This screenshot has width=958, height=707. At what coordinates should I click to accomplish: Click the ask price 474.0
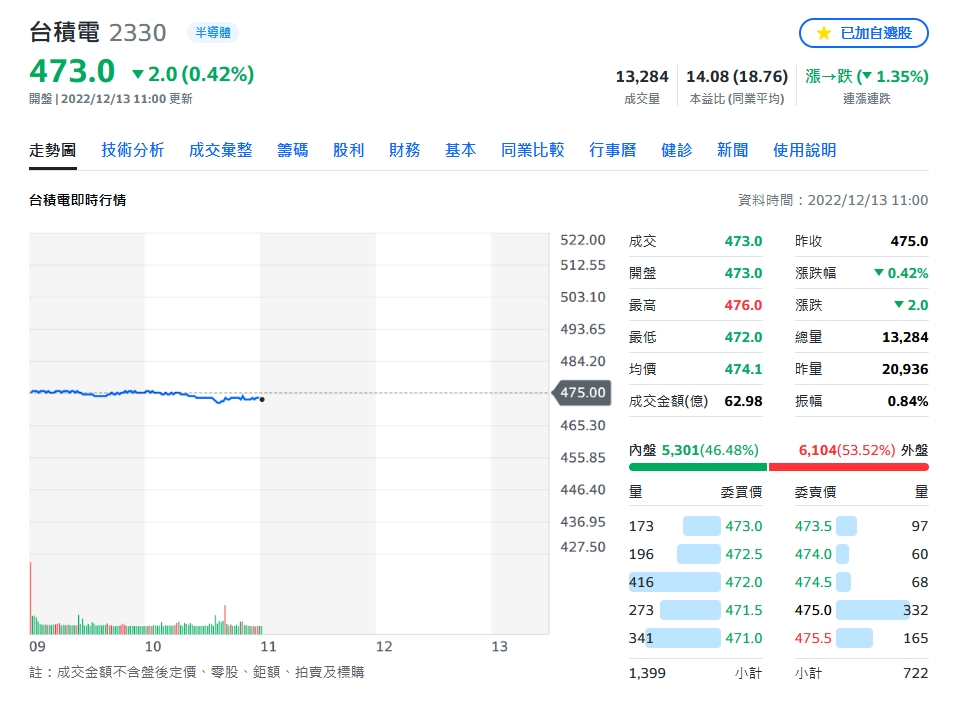(x=813, y=554)
